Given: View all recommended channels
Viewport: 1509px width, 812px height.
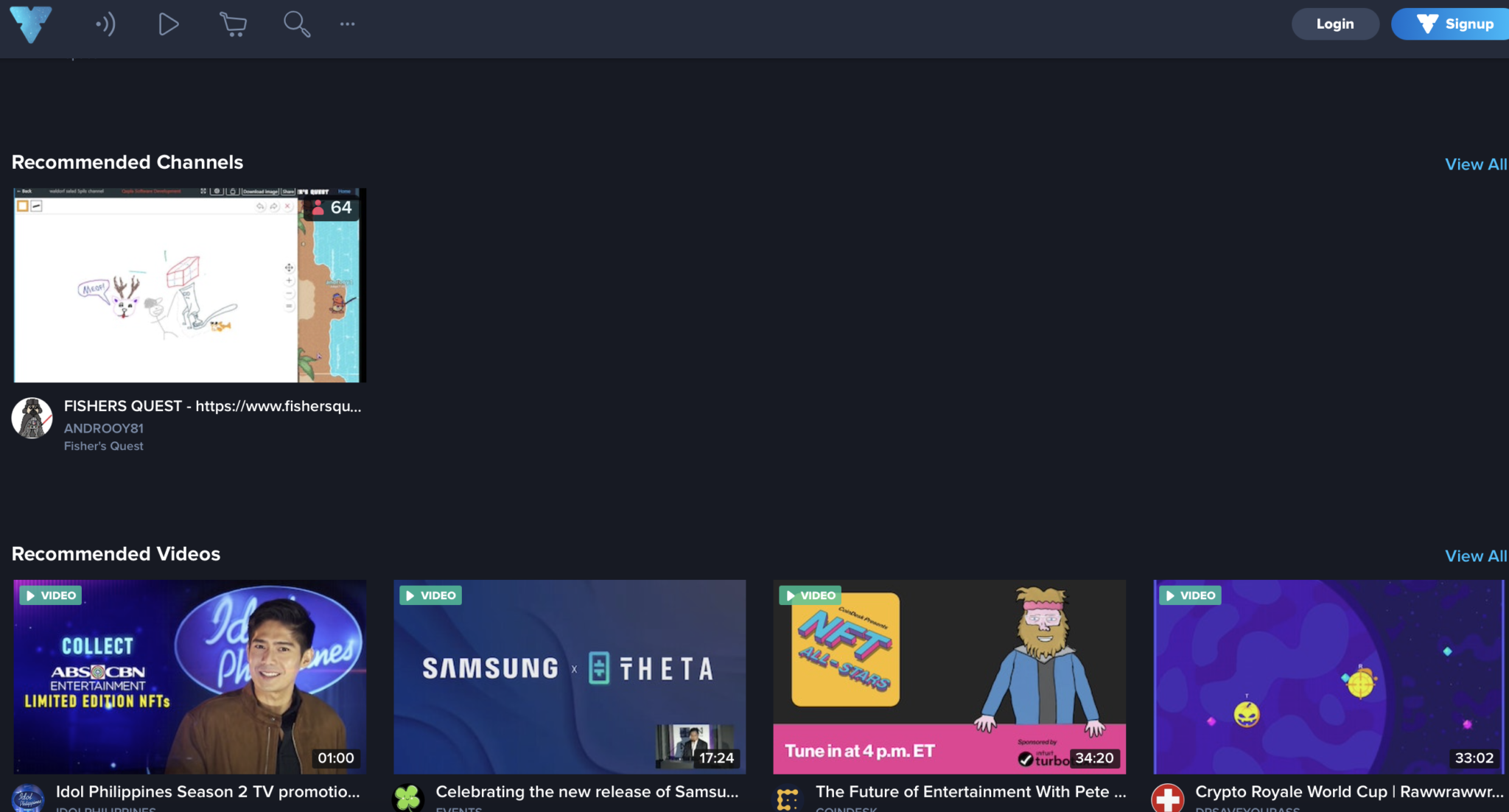Looking at the screenshot, I should (x=1475, y=164).
